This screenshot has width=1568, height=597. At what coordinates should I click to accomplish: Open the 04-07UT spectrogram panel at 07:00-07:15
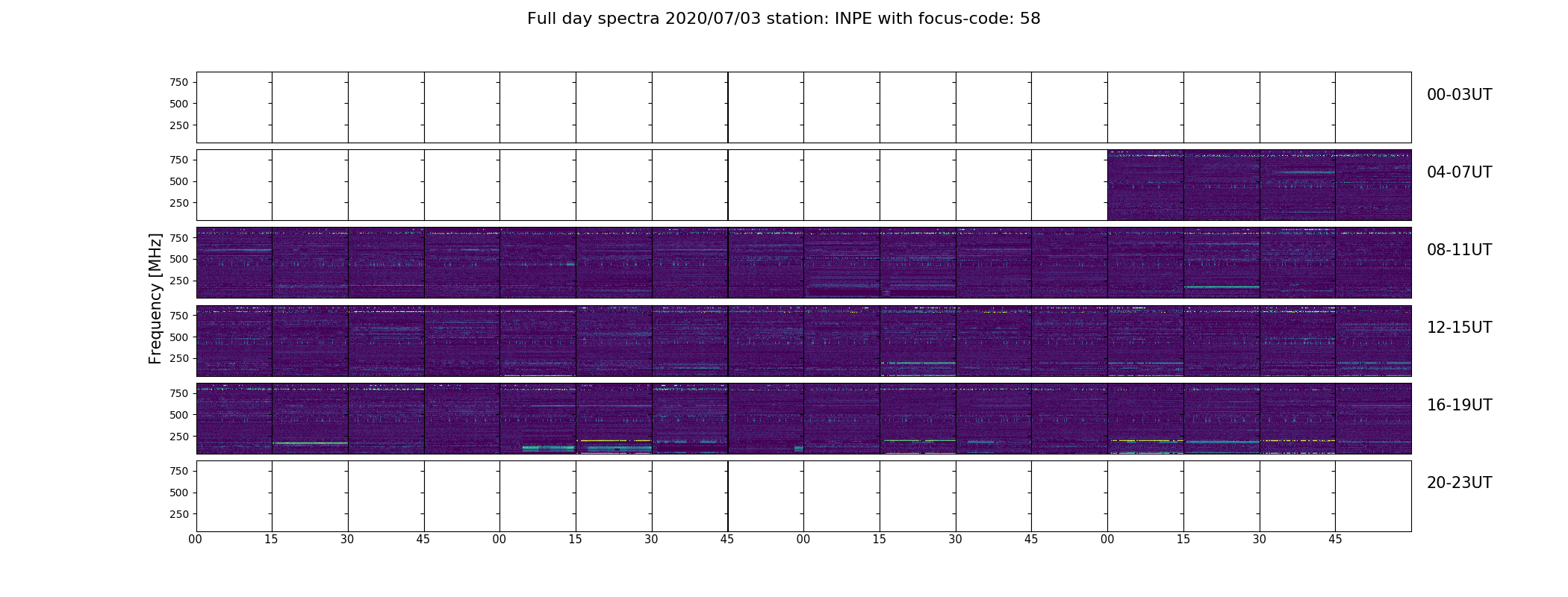[1145, 185]
